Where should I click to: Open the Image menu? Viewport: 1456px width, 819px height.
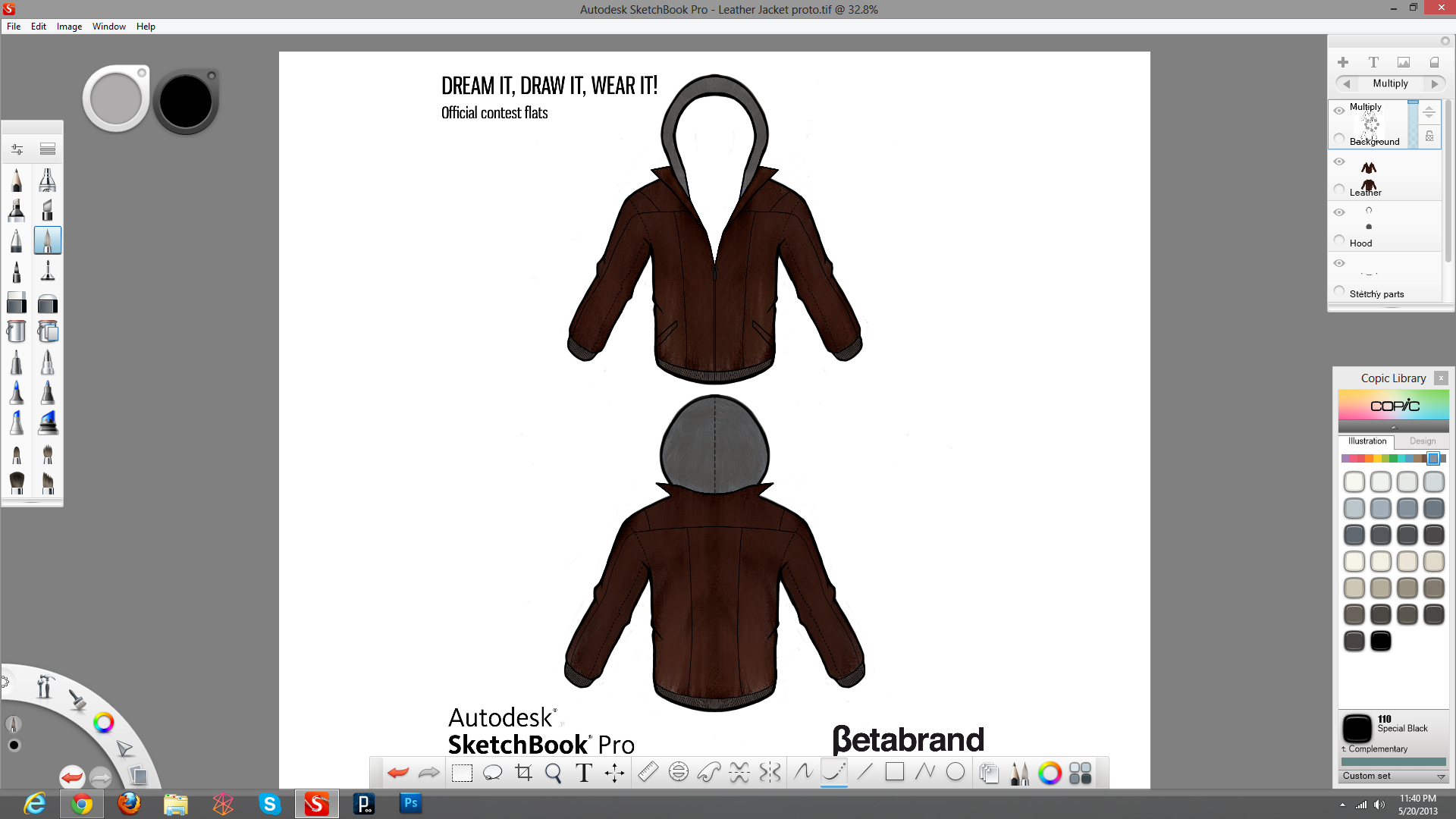coord(69,27)
